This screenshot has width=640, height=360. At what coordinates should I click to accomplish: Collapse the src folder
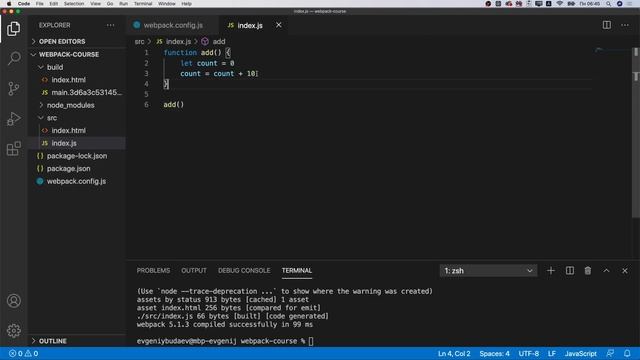[77, 118]
